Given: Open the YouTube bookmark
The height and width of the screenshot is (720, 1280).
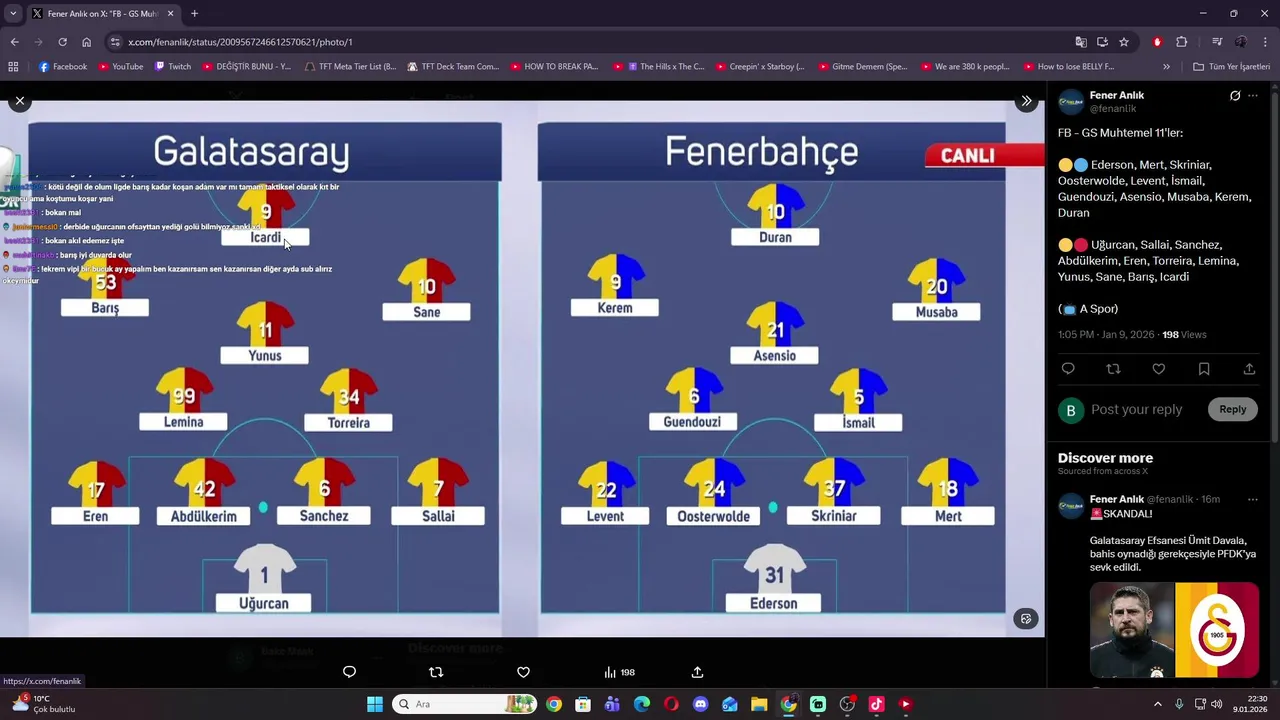Looking at the screenshot, I should pyautogui.click(x=120, y=67).
